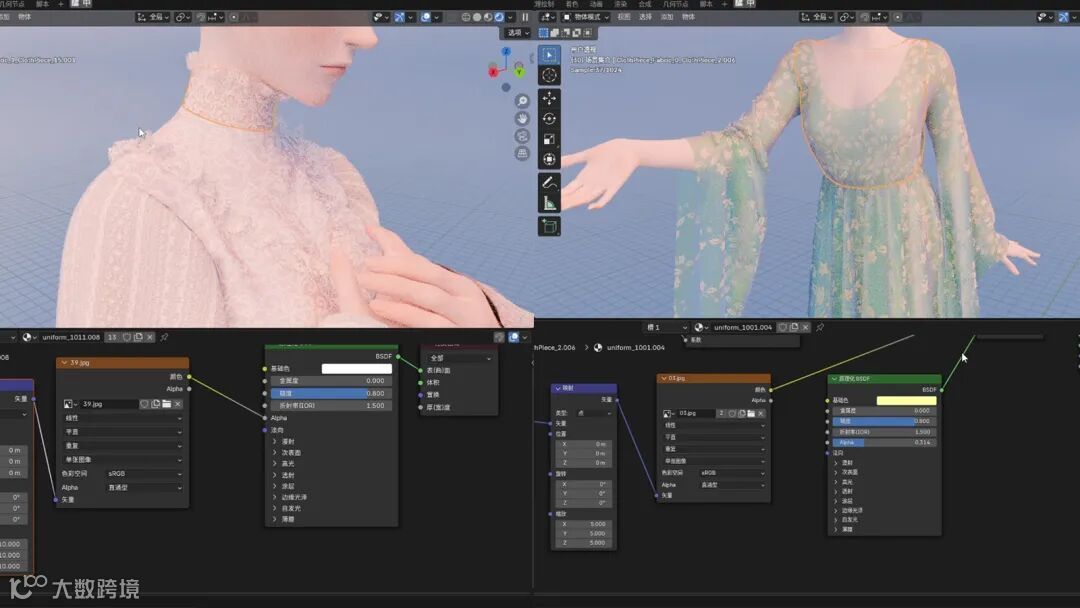Open the 添加 menu in right viewport header
This screenshot has height=608, width=1080.
[667, 17]
